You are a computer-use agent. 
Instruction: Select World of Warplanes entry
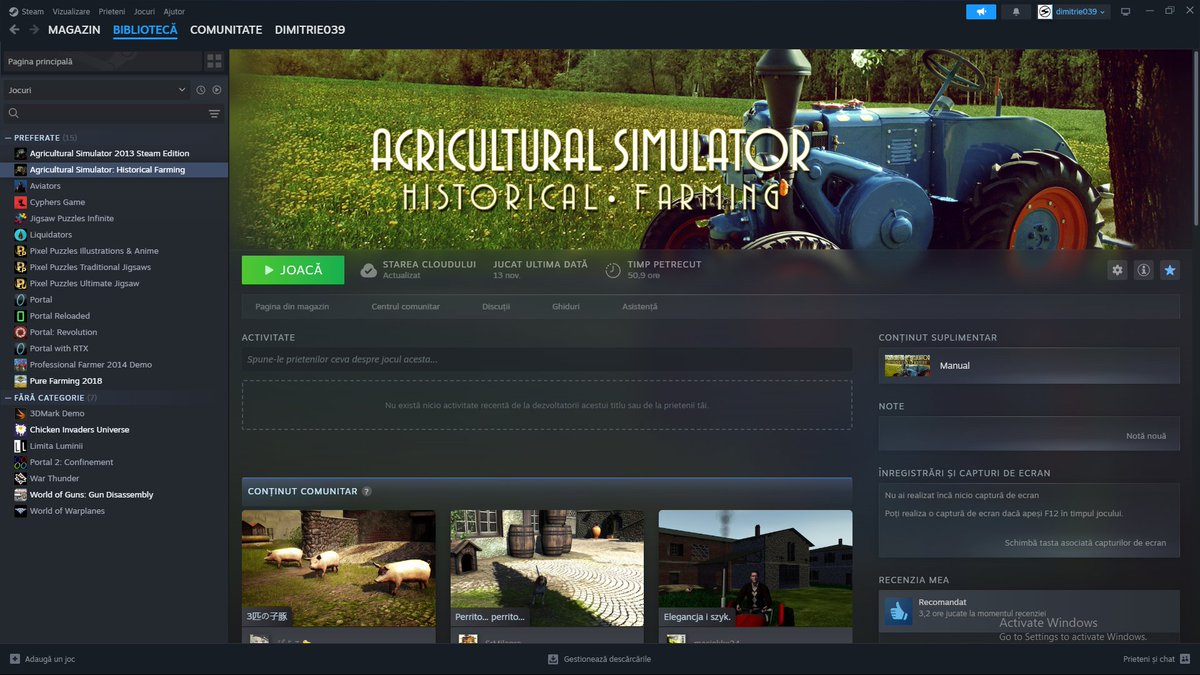tap(67, 511)
